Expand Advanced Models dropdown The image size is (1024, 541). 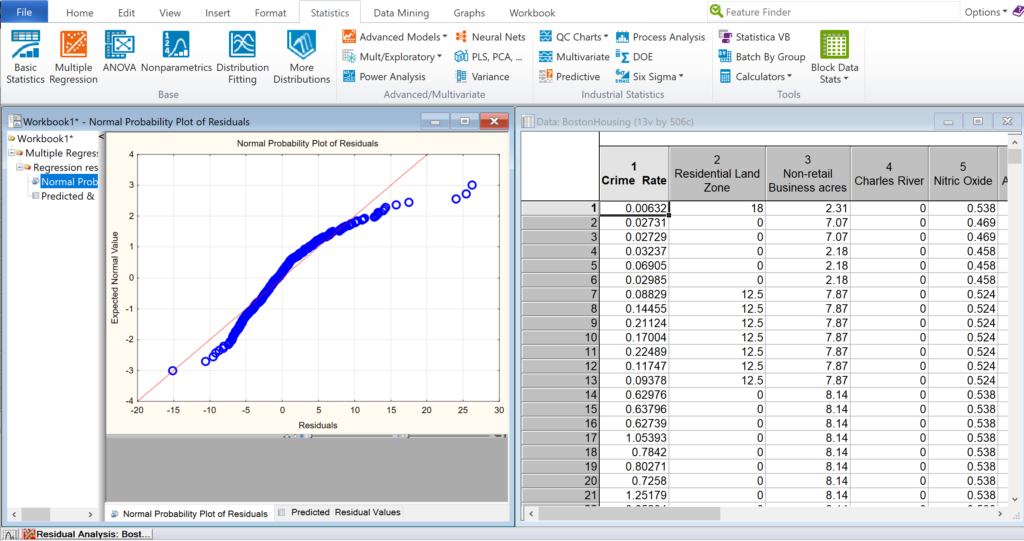(395, 37)
